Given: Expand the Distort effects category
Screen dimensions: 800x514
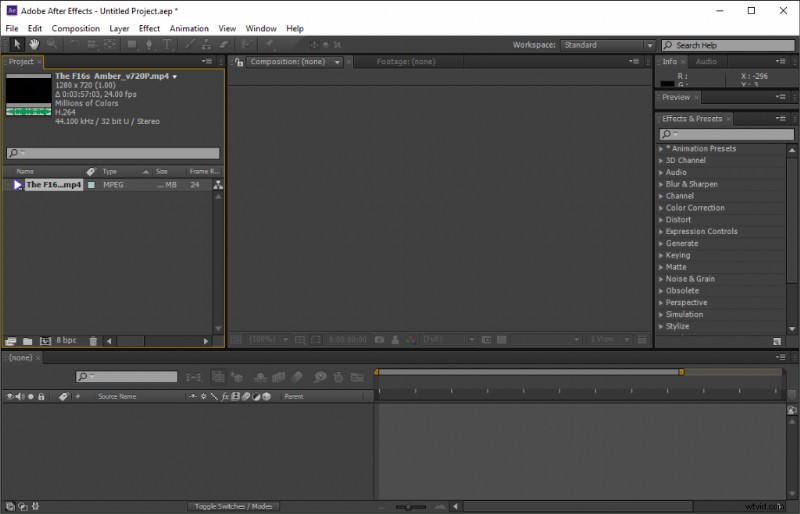Looking at the screenshot, I should point(661,219).
